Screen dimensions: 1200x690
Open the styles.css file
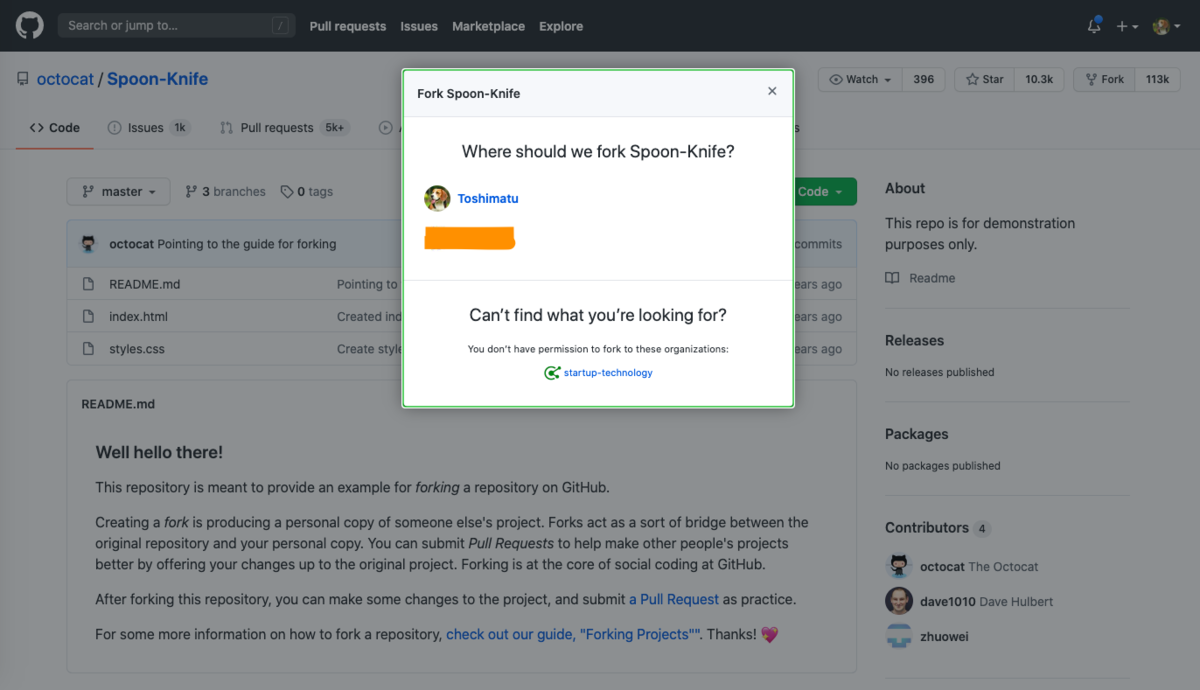pos(137,349)
